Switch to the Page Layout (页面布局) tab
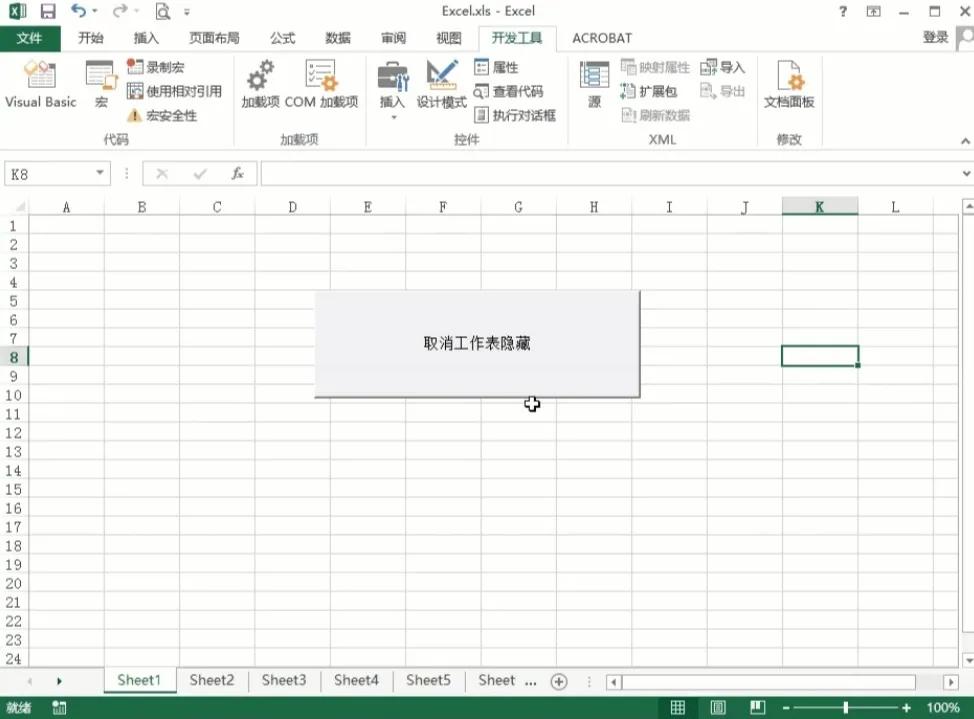 [214, 39]
